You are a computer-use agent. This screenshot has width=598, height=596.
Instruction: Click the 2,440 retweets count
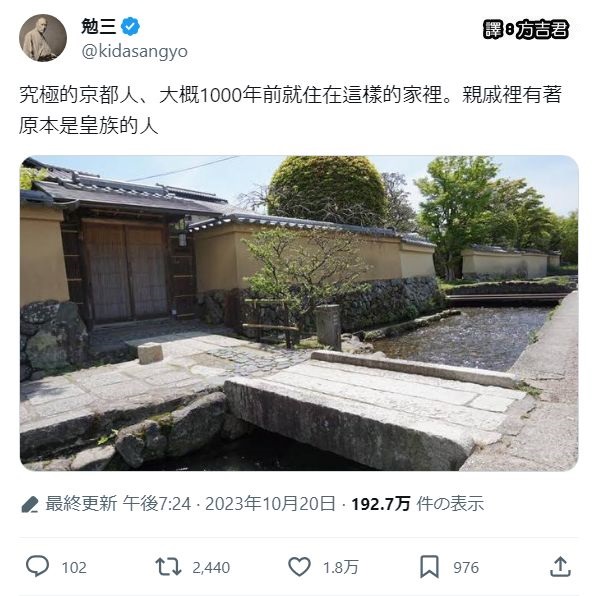(211, 567)
